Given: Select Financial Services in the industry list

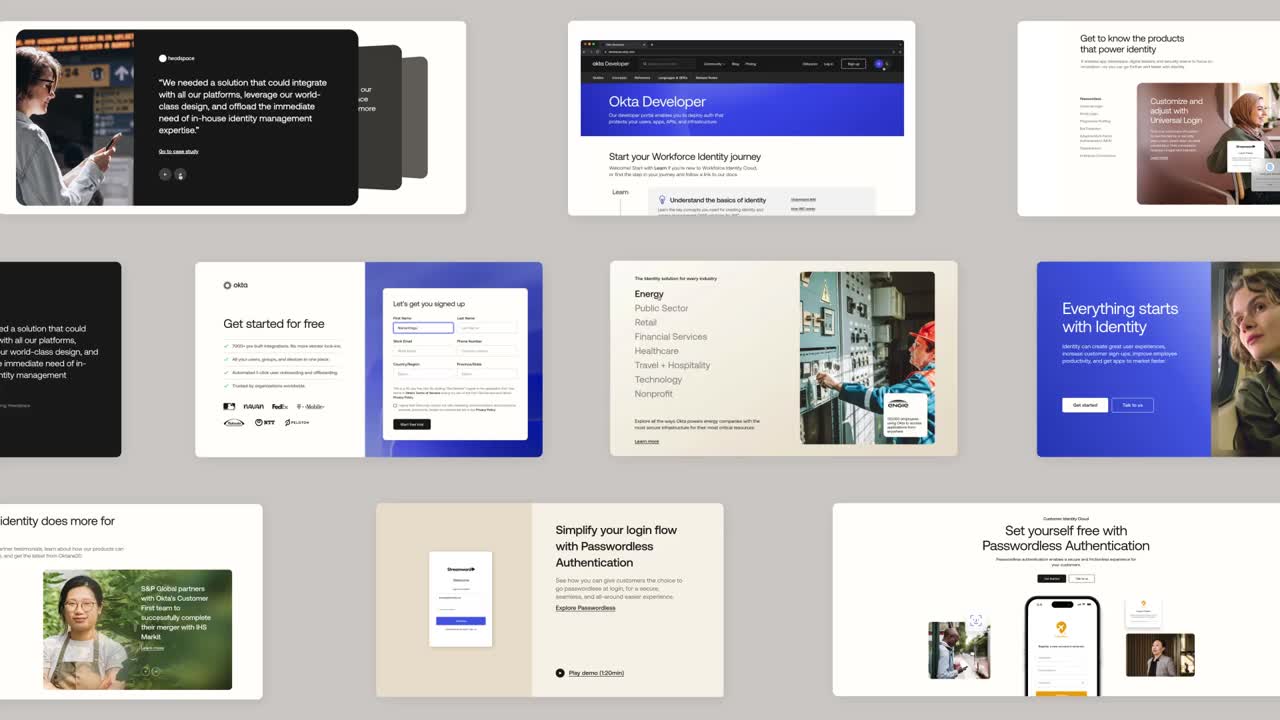Looking at the screenshot, I should [671, 337].
